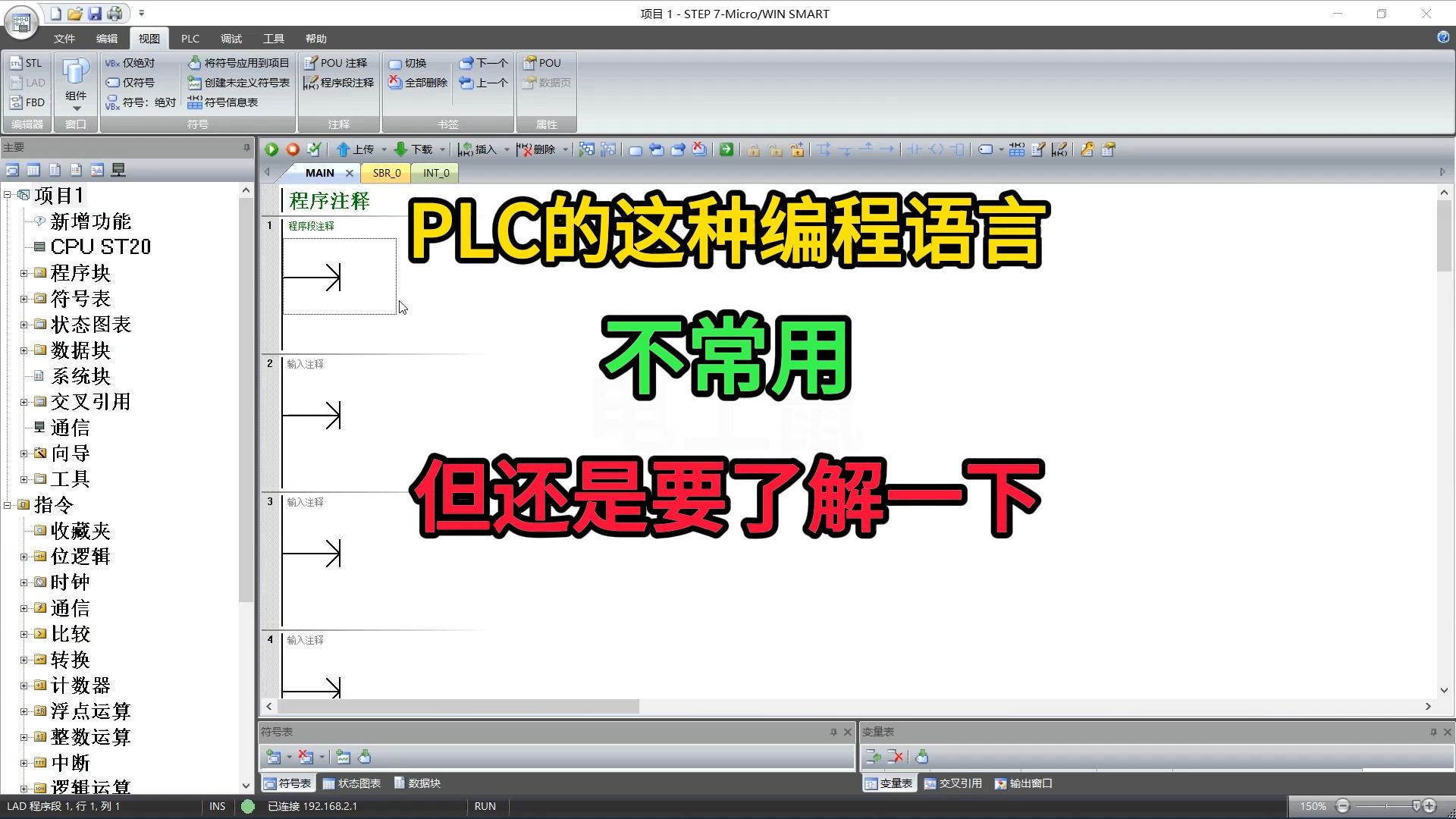The image size is (1456, 819).
Task: Click 将符号应用到项目
Action: (239, 63)
